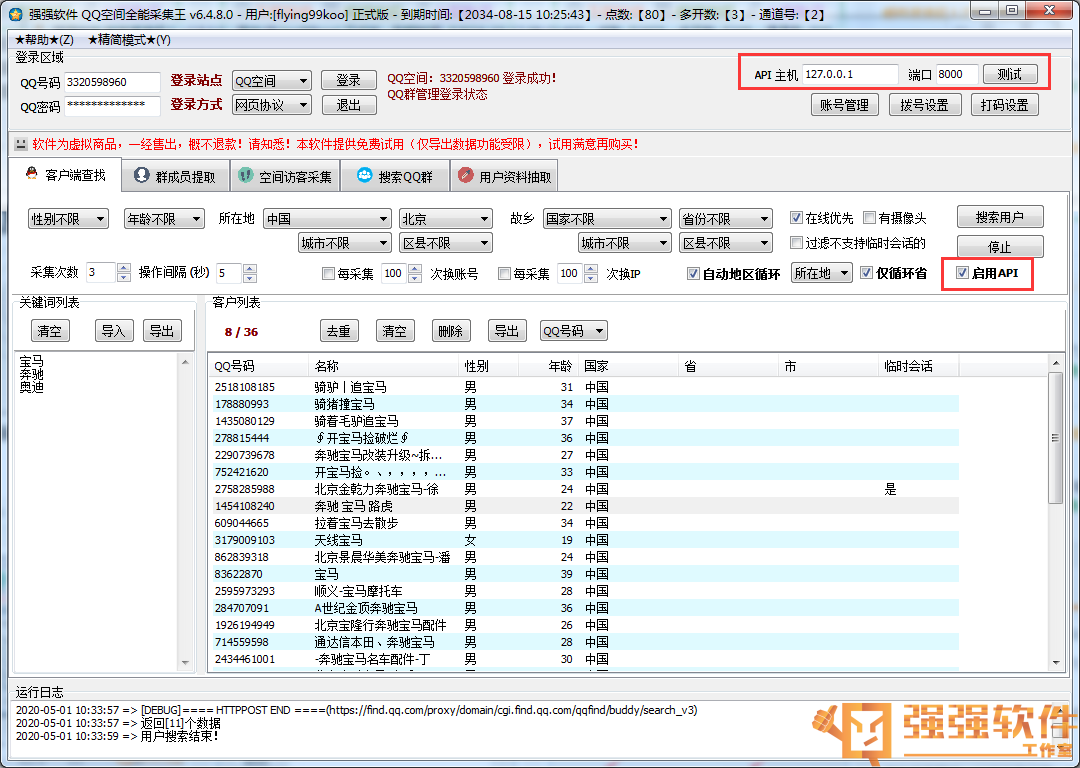
Task: Expand the 省份不限 dropdown
Action: 725,219
